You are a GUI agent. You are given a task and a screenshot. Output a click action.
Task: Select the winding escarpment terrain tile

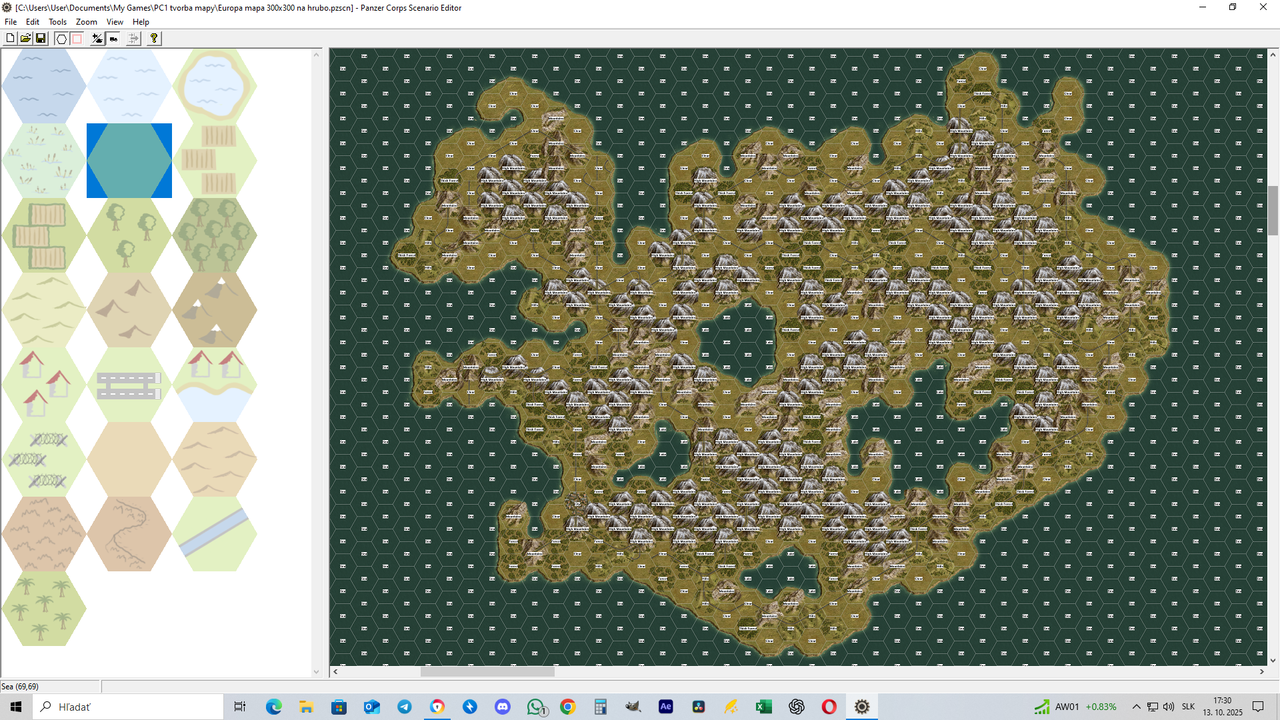point(129,534)
